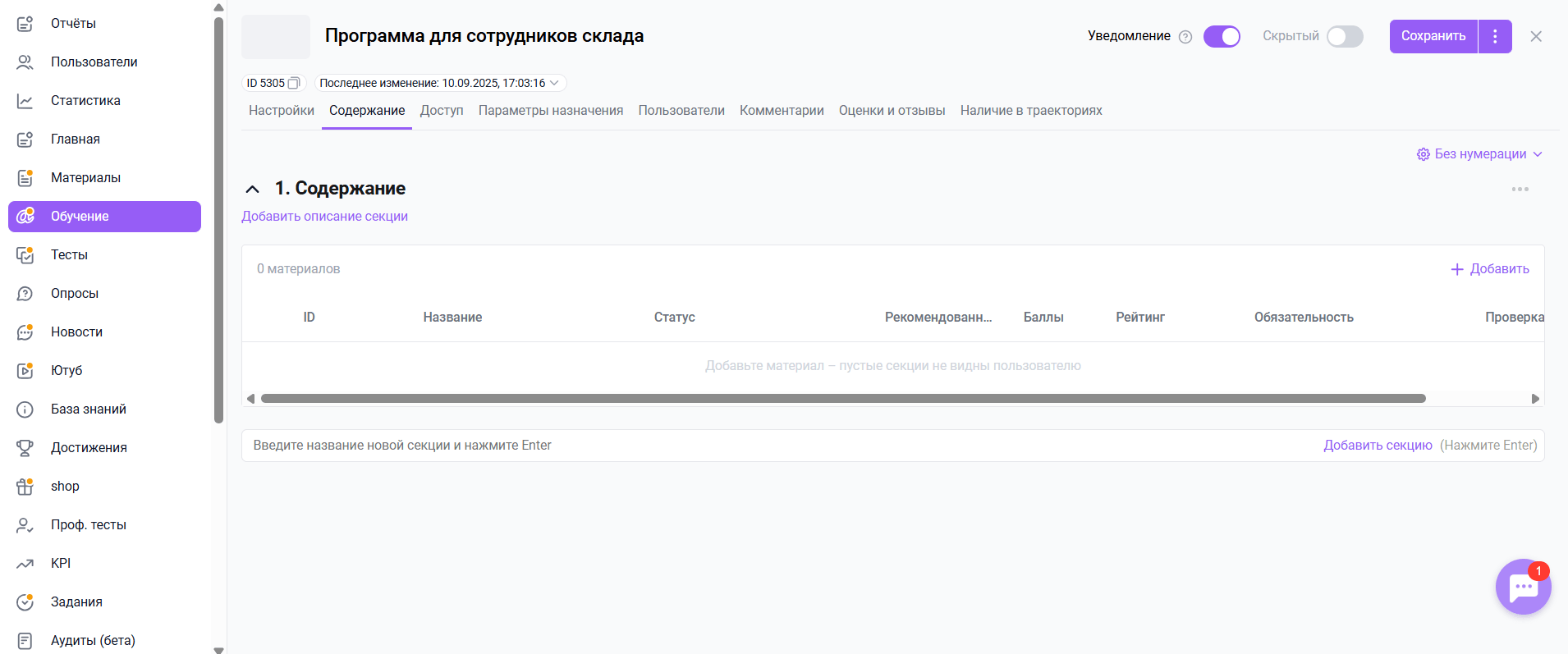Click the shop gift icon

click(x=25, y=487)
